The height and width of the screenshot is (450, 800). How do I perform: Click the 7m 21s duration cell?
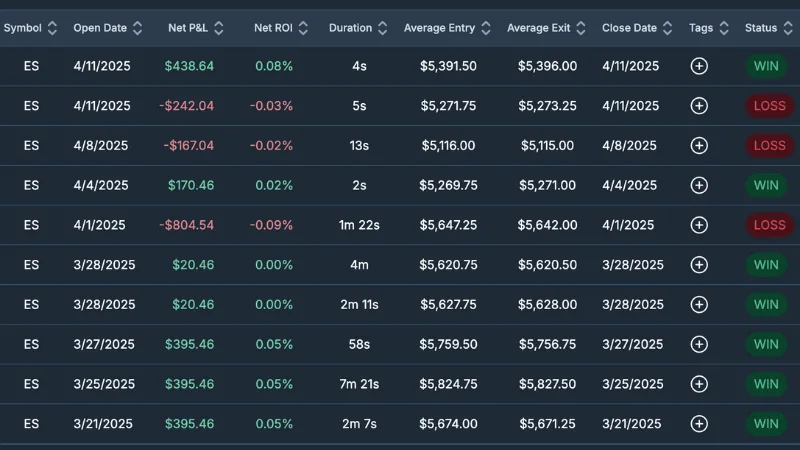pyautogui.click(x=359, y=384)
